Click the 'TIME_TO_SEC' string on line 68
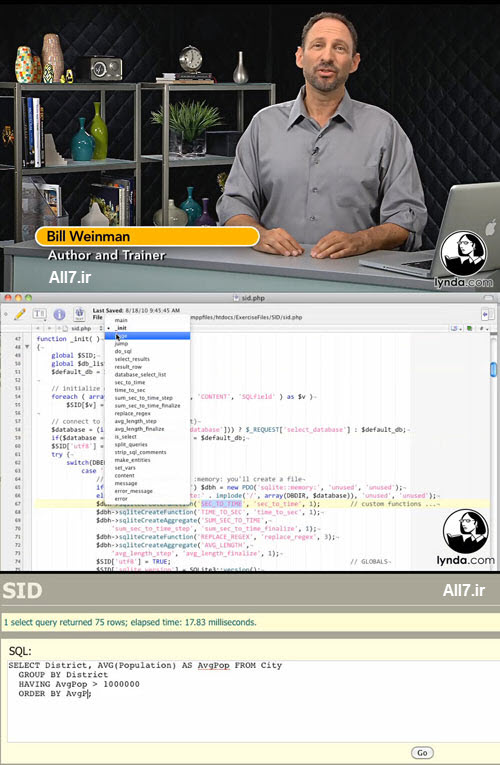Viewport: 500px width, 765px height. coord(221,512)
